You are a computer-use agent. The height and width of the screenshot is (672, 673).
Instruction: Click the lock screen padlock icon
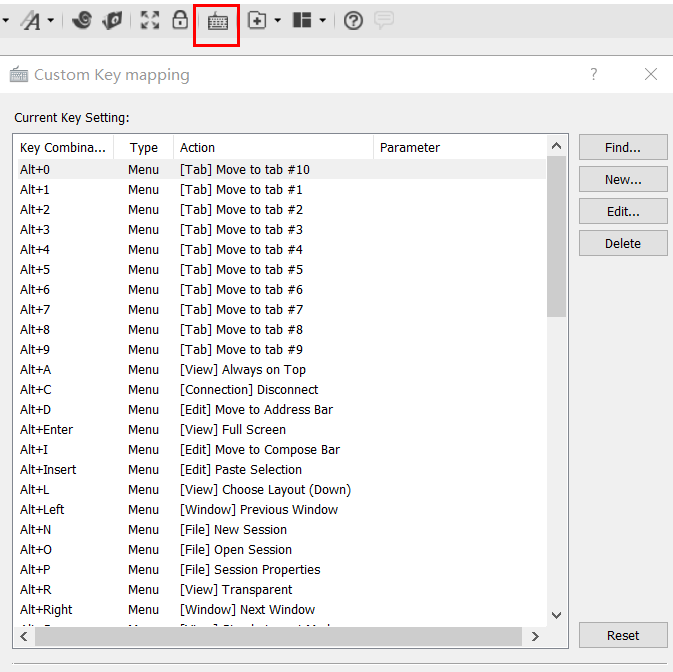[180, 20]
